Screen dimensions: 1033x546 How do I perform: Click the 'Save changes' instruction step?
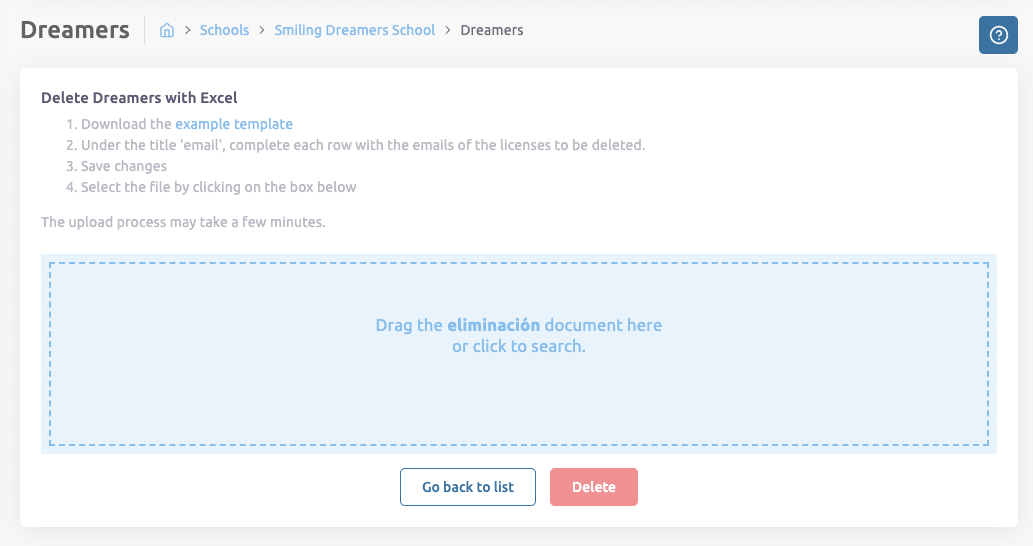[123, 166]
